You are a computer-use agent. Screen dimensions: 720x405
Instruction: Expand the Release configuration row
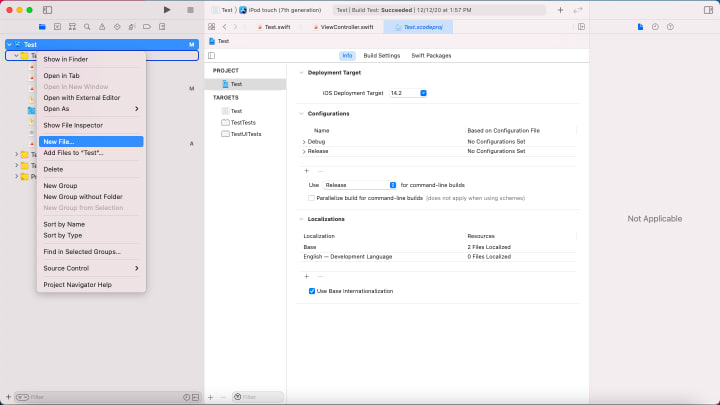[x=304, y=151]
